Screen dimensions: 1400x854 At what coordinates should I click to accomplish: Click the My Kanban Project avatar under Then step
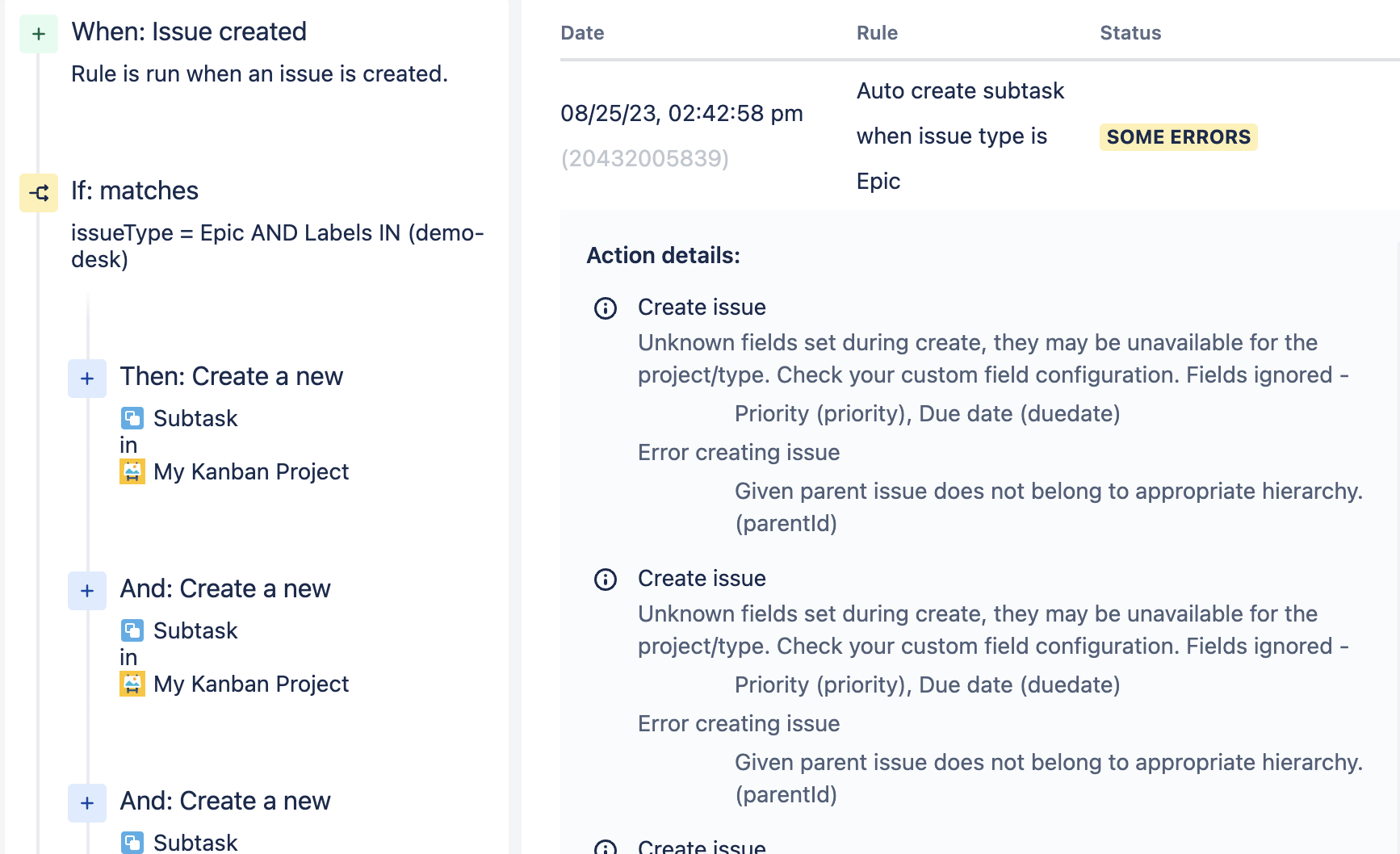[132, 471]
